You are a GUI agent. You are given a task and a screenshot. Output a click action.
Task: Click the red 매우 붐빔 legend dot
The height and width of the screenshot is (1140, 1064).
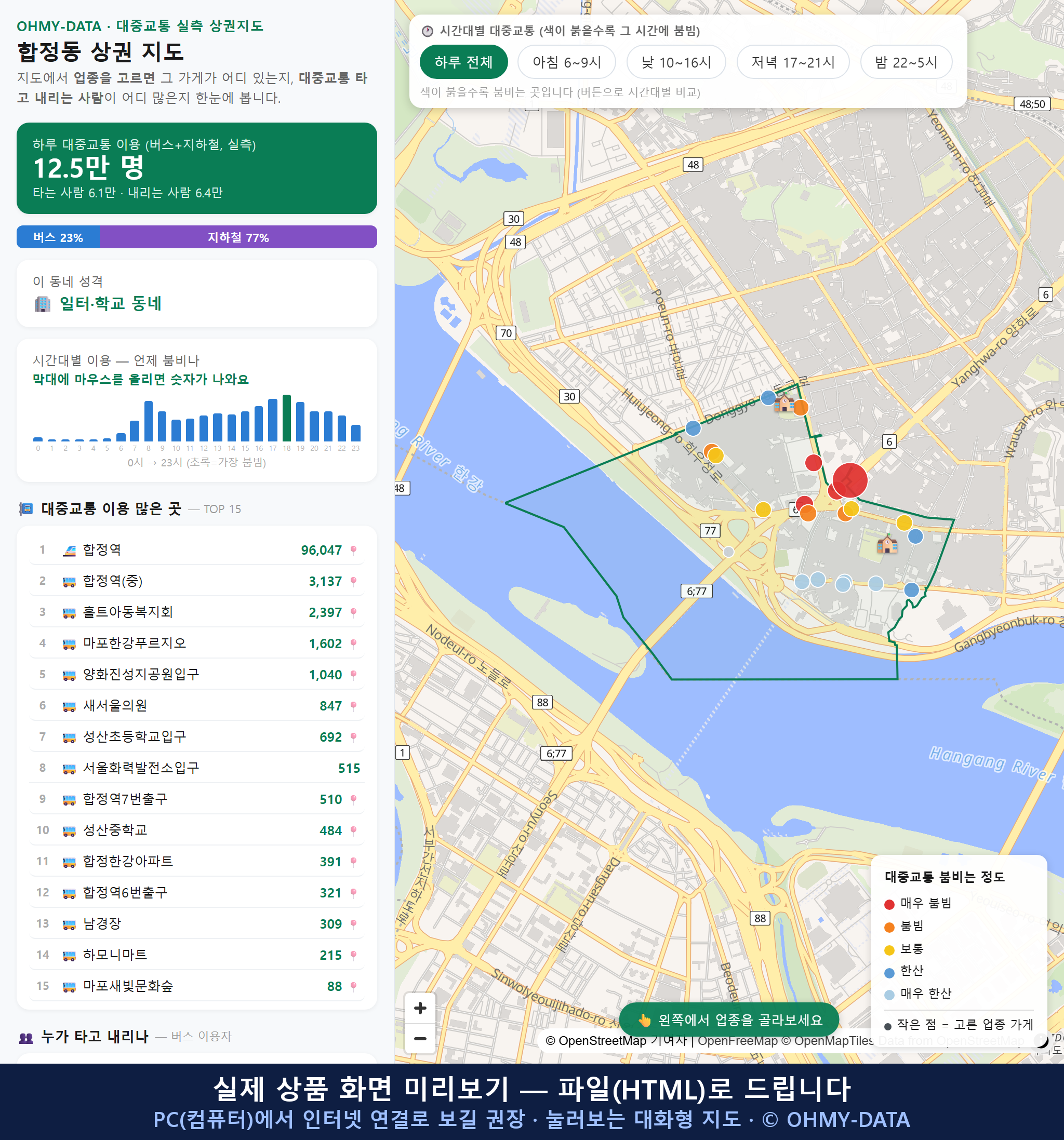889,904
